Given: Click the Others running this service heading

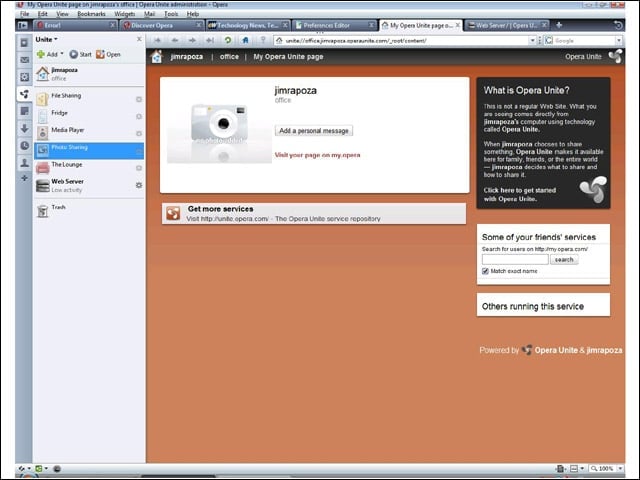Looking at the screenshot, I should 533,306.
